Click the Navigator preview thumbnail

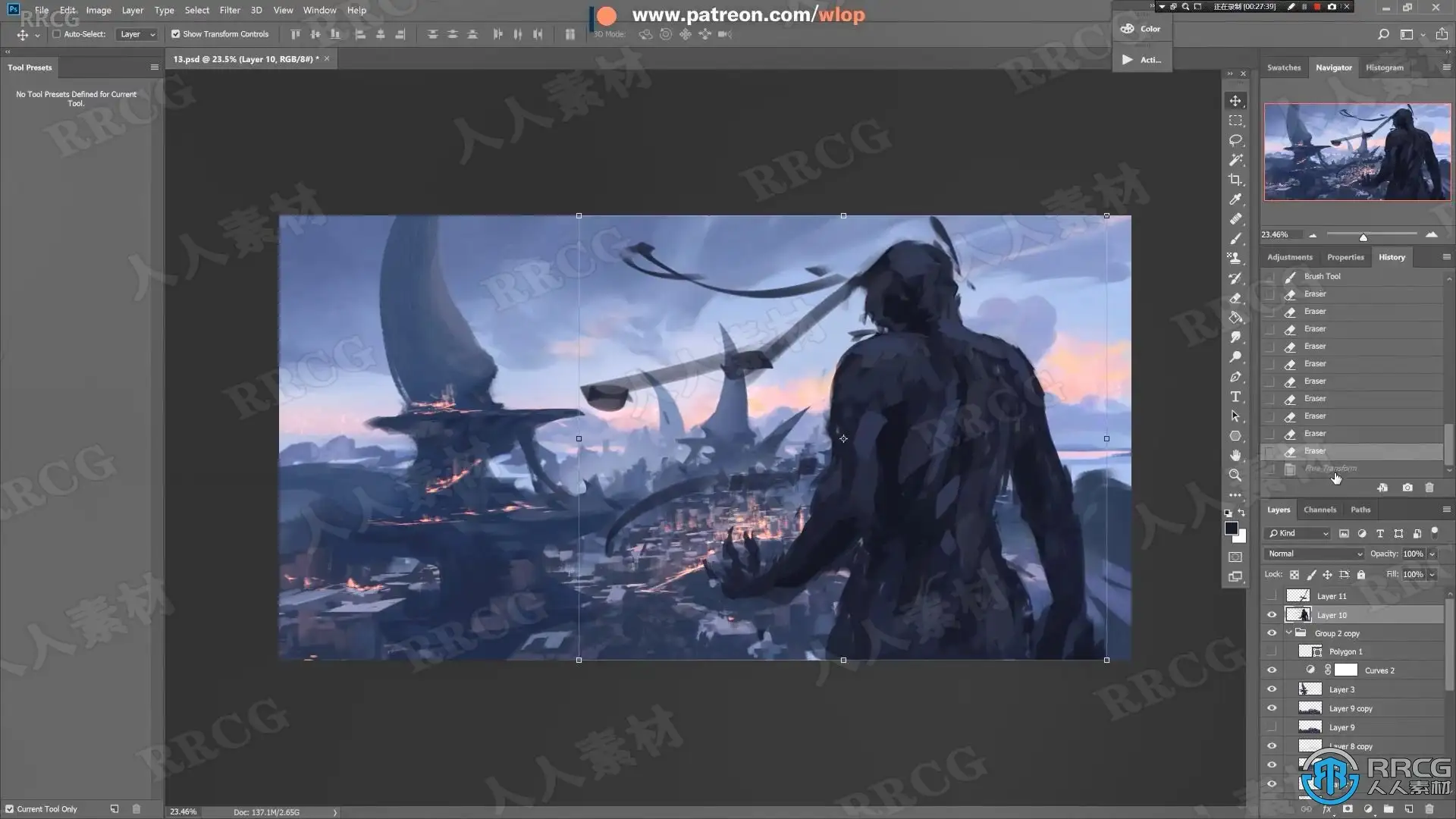pos(1357,152)
